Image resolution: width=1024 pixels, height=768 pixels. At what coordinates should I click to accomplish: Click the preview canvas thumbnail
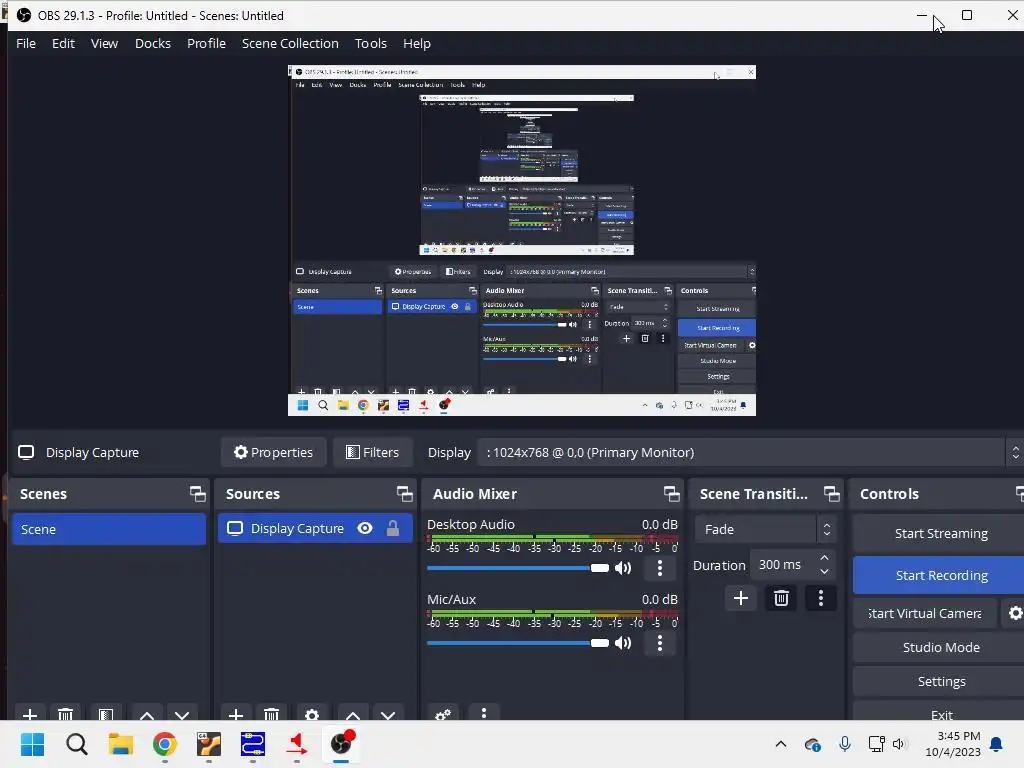[522, 240]
